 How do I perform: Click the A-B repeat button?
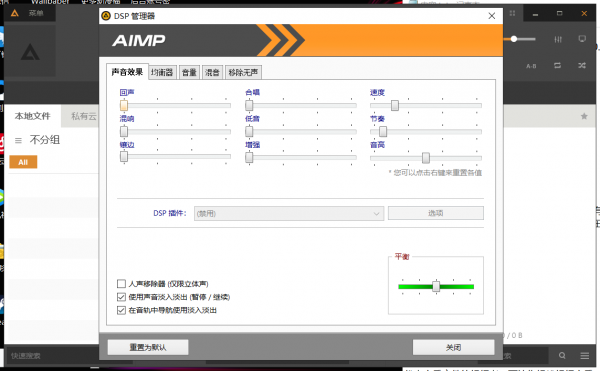(x=531, y=66)
